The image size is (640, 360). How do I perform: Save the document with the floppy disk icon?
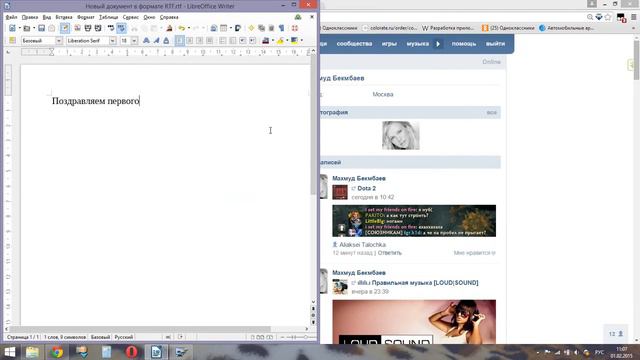click(x=41, y=28)
